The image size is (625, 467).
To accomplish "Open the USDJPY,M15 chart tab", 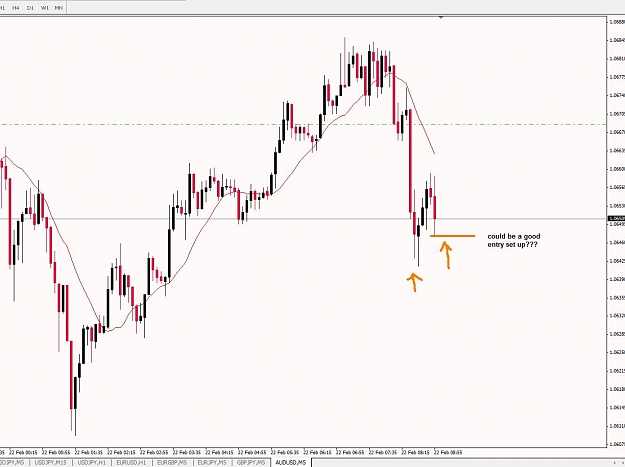I will 50,463.
